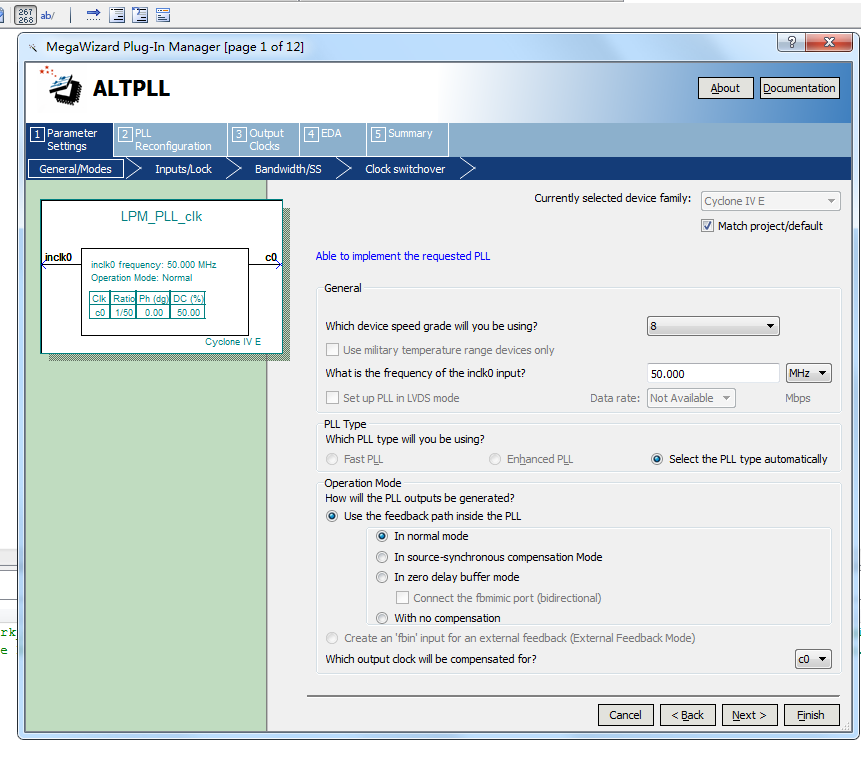
Task: Click the 50.00 duty cycle cell
Action: tap(188, 312)
